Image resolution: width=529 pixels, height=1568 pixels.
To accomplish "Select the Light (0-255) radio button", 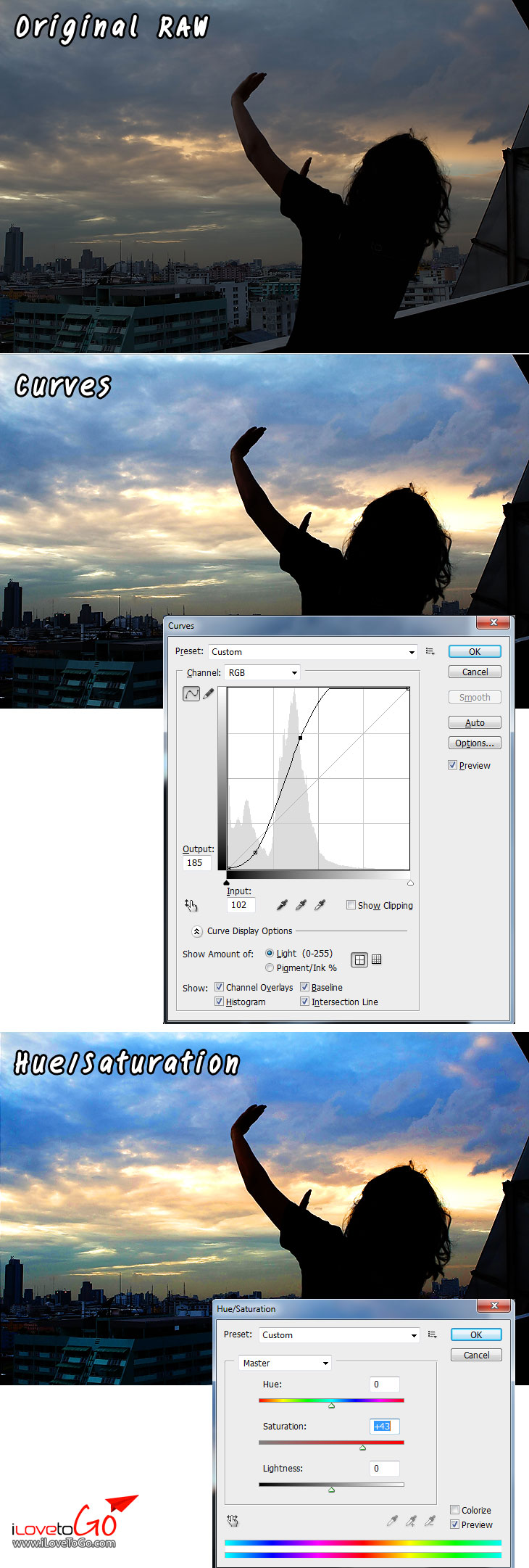I will [270, 953].
